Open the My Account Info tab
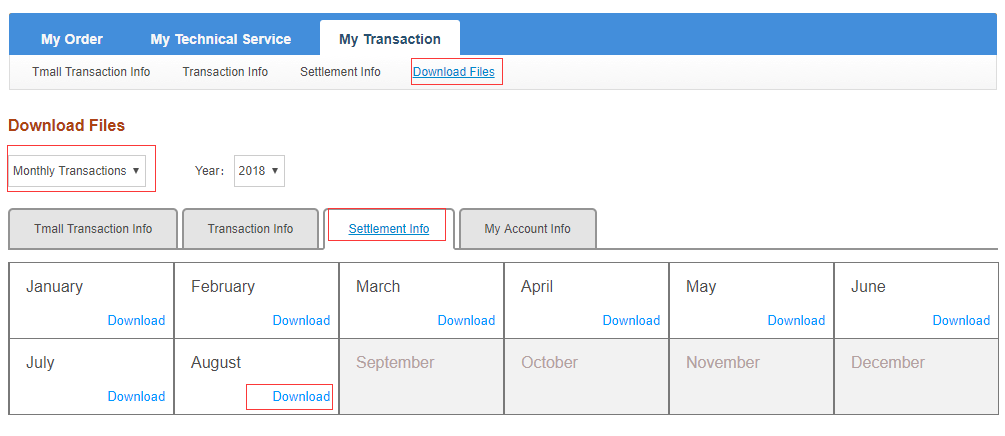This screenshot has height=436, width=1005. coord(527,229)
